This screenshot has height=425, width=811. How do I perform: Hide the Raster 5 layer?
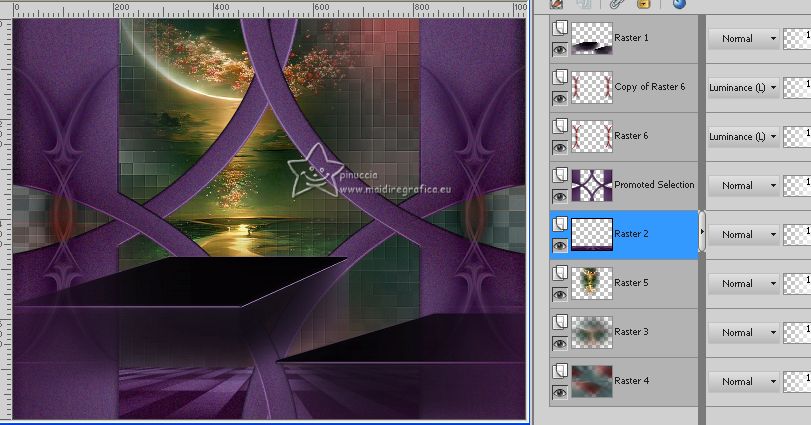(x=560, y=295)
